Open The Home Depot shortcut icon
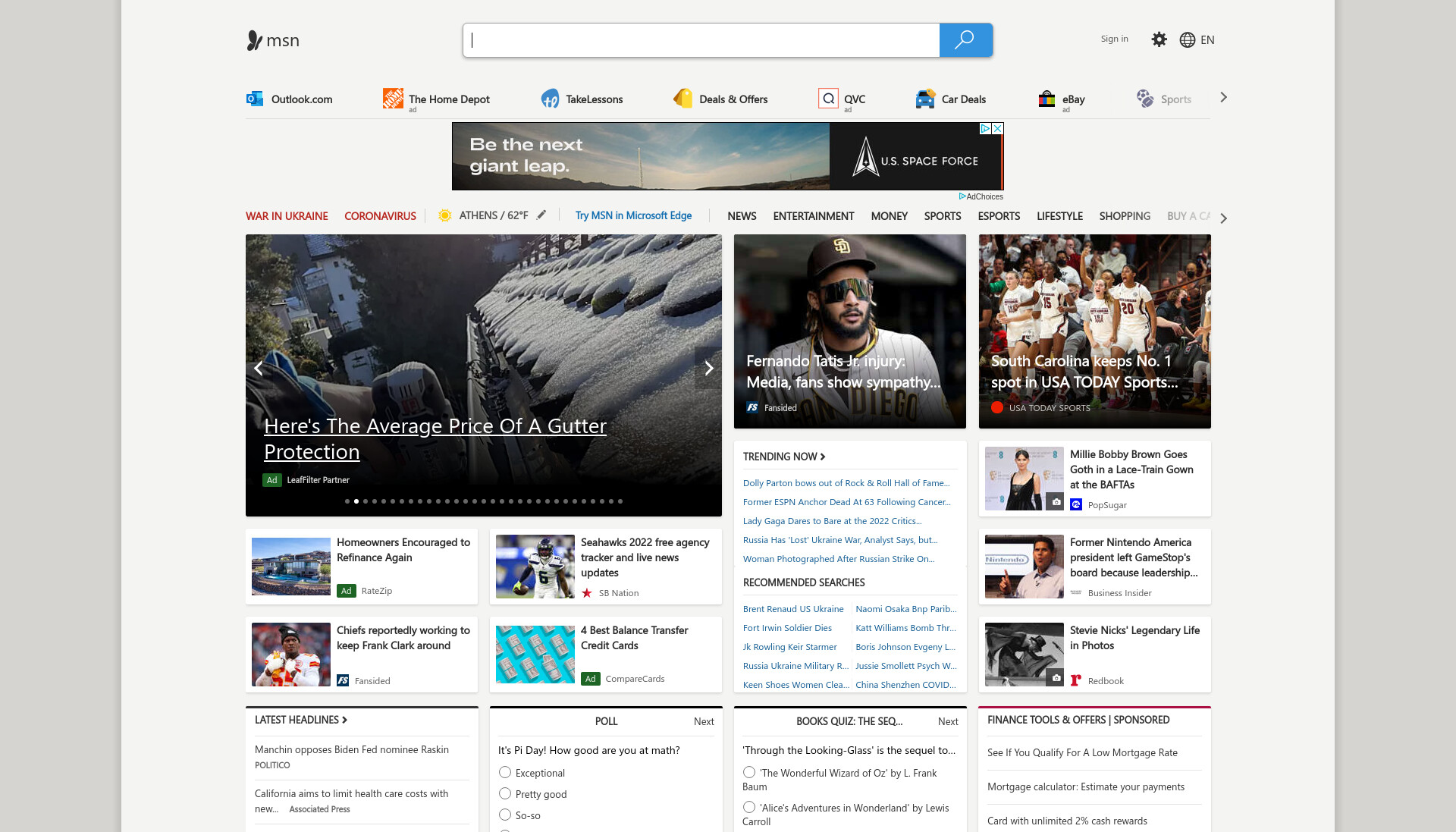Screen dimensions: 1456x832 (x=393, y=99)
